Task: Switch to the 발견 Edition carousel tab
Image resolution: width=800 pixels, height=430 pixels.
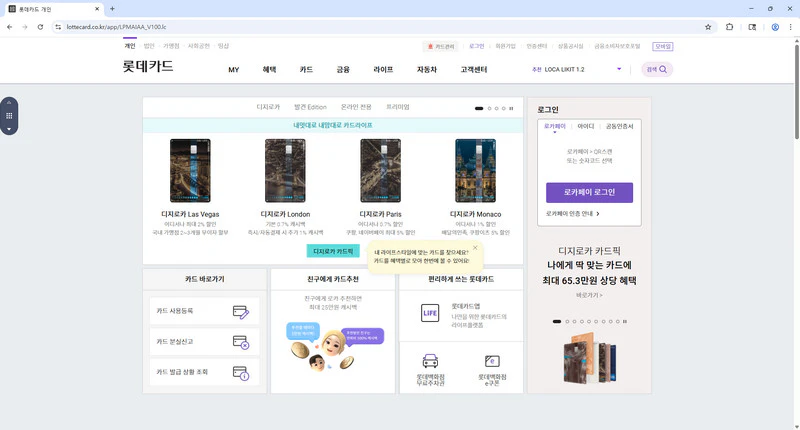Action: (310, 107)
